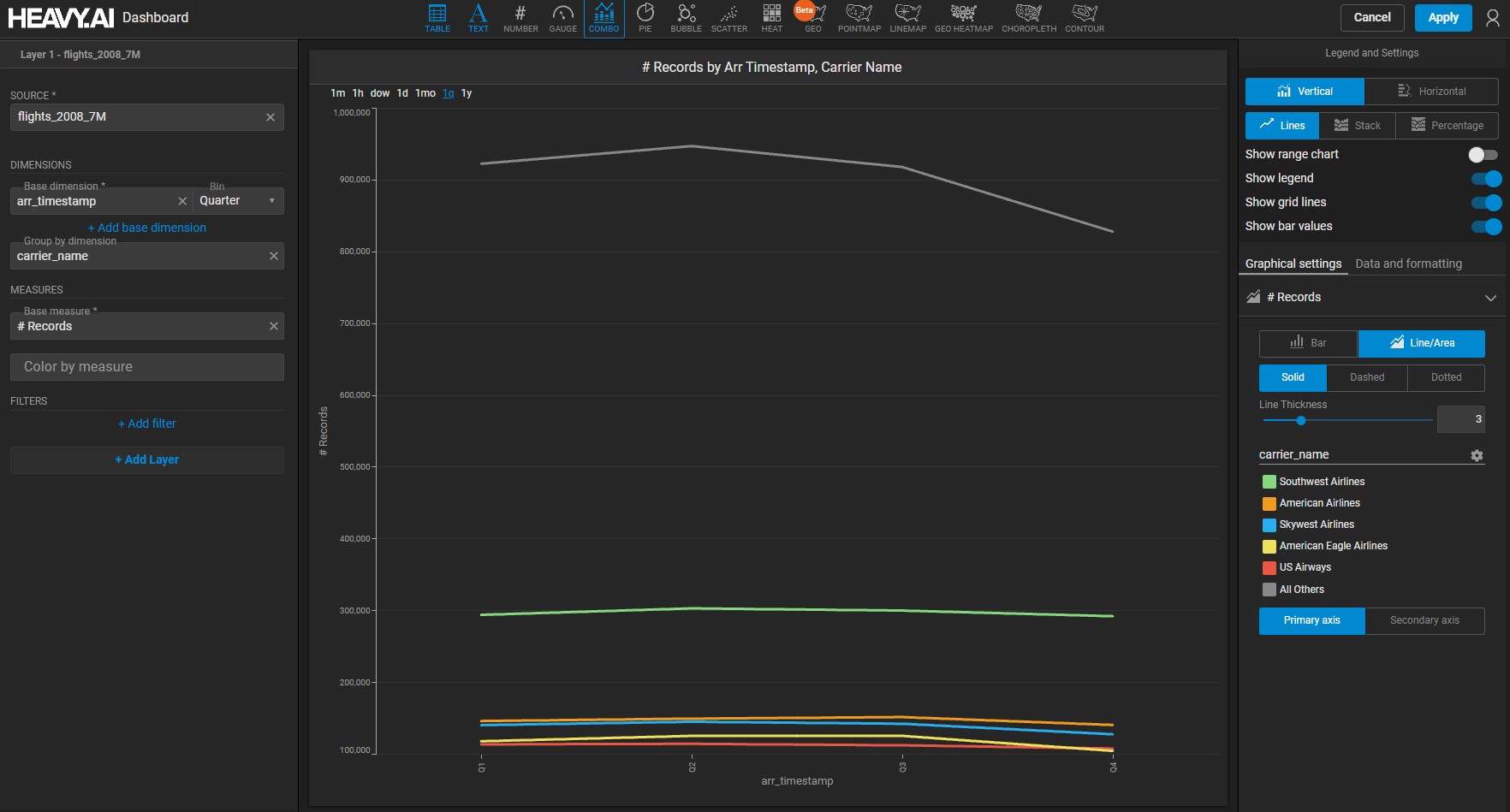Choose the Gauge chart icon

coord(562,18)
